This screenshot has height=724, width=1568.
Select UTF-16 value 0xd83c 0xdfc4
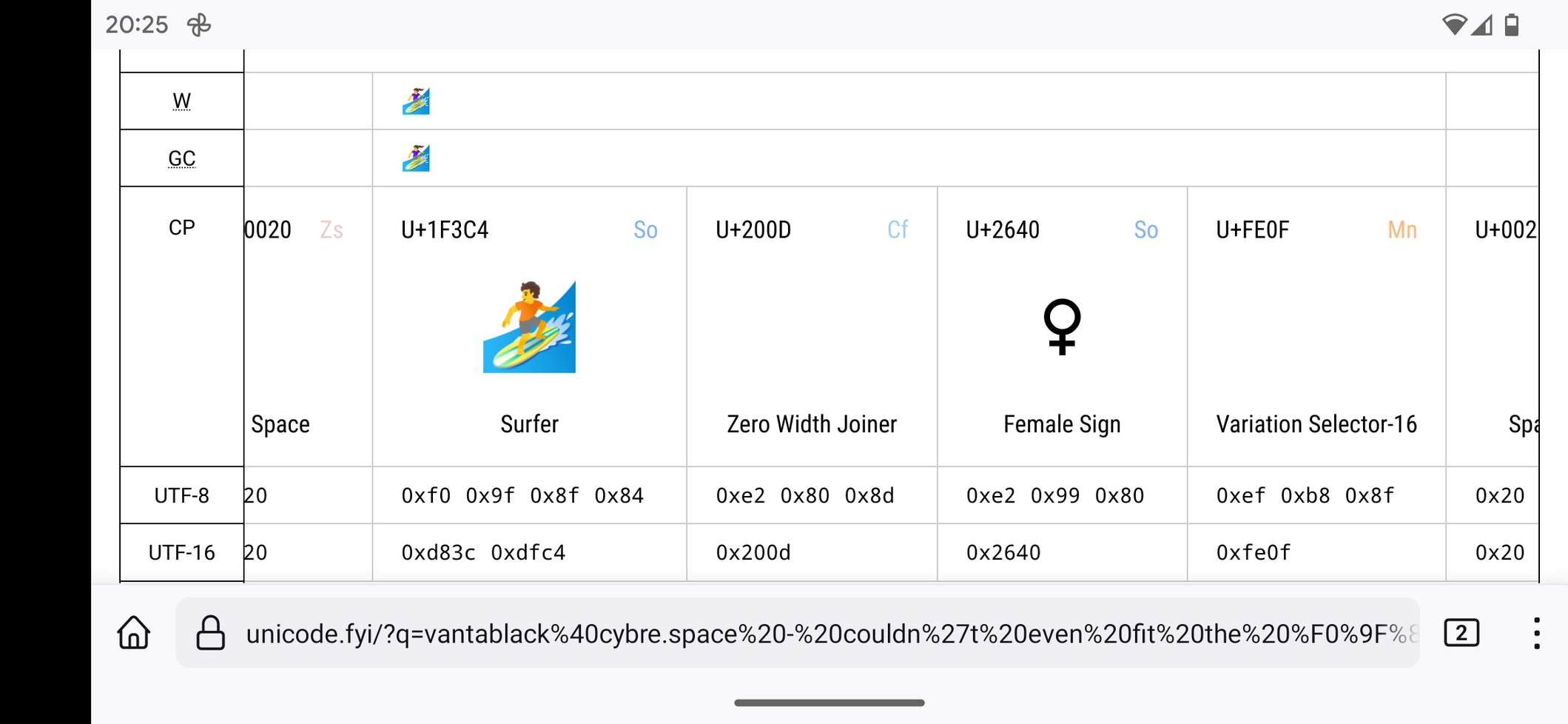coord(483,552)
